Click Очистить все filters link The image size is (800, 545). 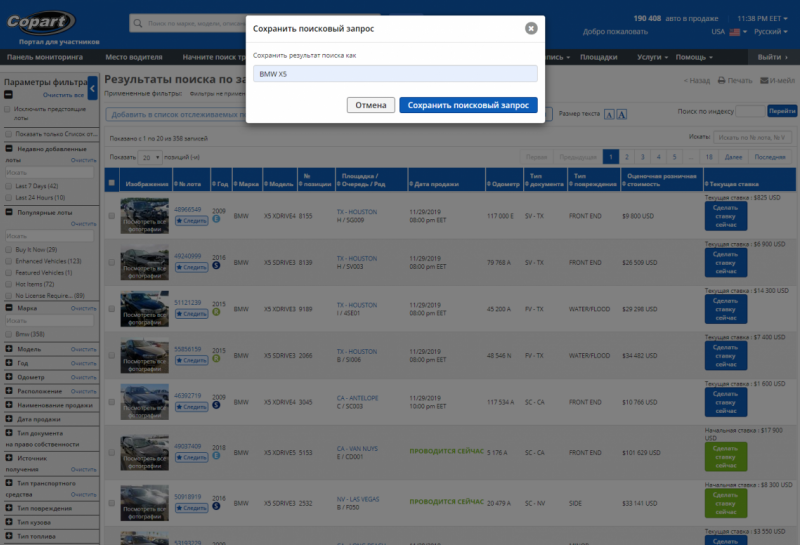tap(63, 95)
